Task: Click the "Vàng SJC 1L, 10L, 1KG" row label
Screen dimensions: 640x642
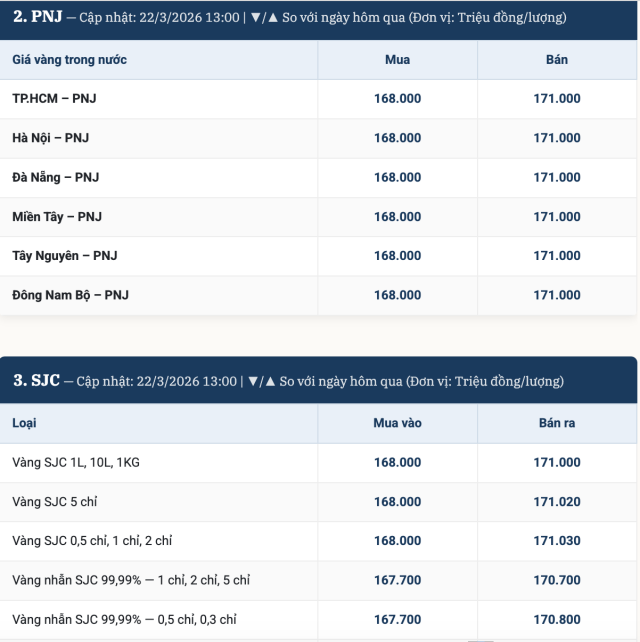Action: 76,463
